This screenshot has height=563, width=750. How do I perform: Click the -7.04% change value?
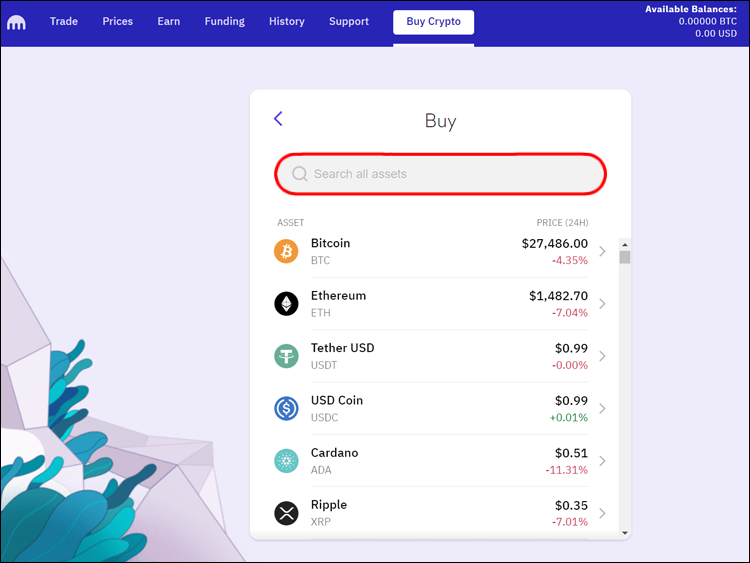point(570,313)
